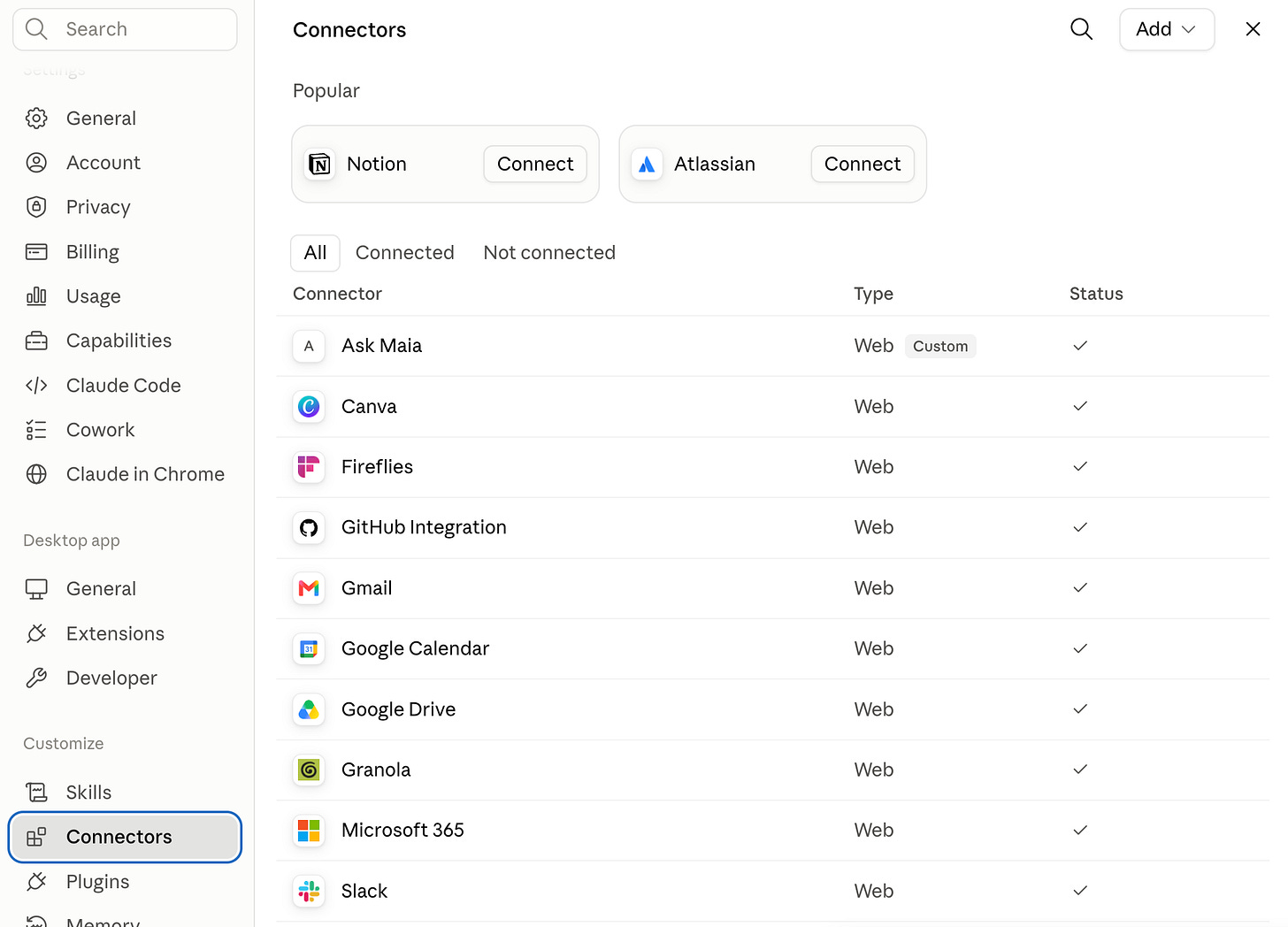Select the Microsoft 365 logo icon
Viewport: 1288px width, 927px height.
tap(309, 831)
